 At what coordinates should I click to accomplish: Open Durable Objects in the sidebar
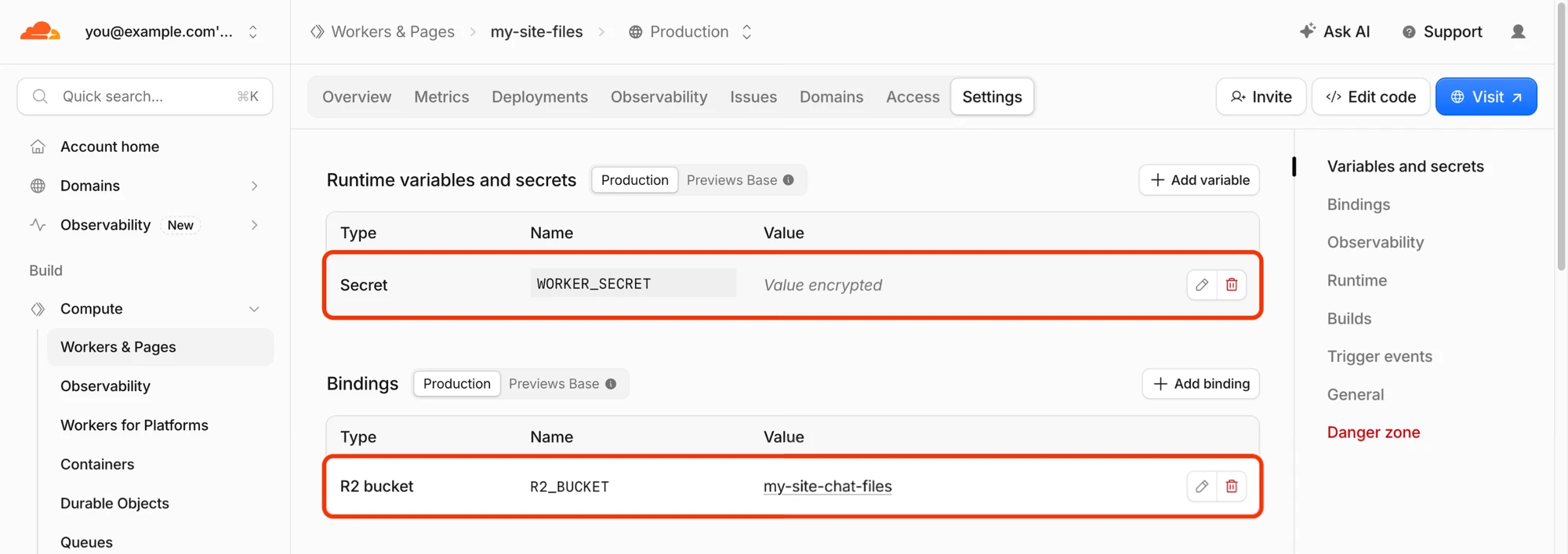[x=114, y=503]
